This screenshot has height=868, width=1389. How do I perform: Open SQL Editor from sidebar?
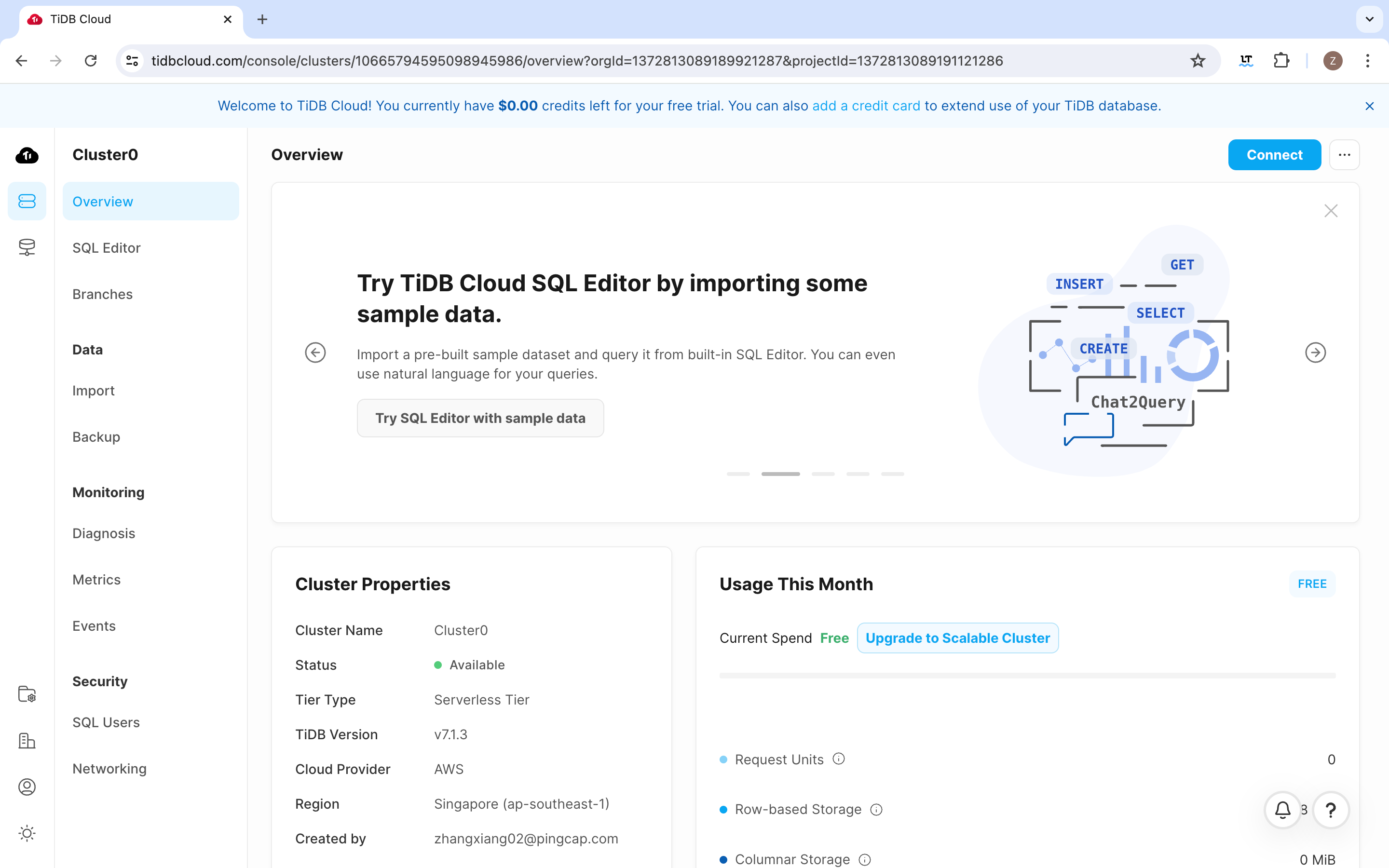point(106,248)
